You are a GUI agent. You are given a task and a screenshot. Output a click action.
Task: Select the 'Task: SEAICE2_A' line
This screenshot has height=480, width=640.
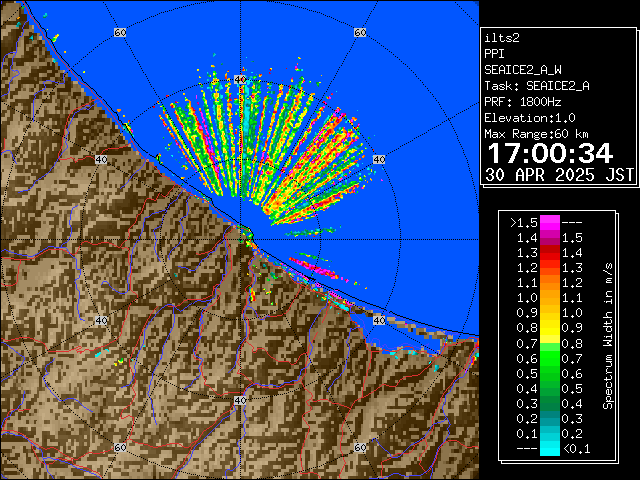coord(537,86)
